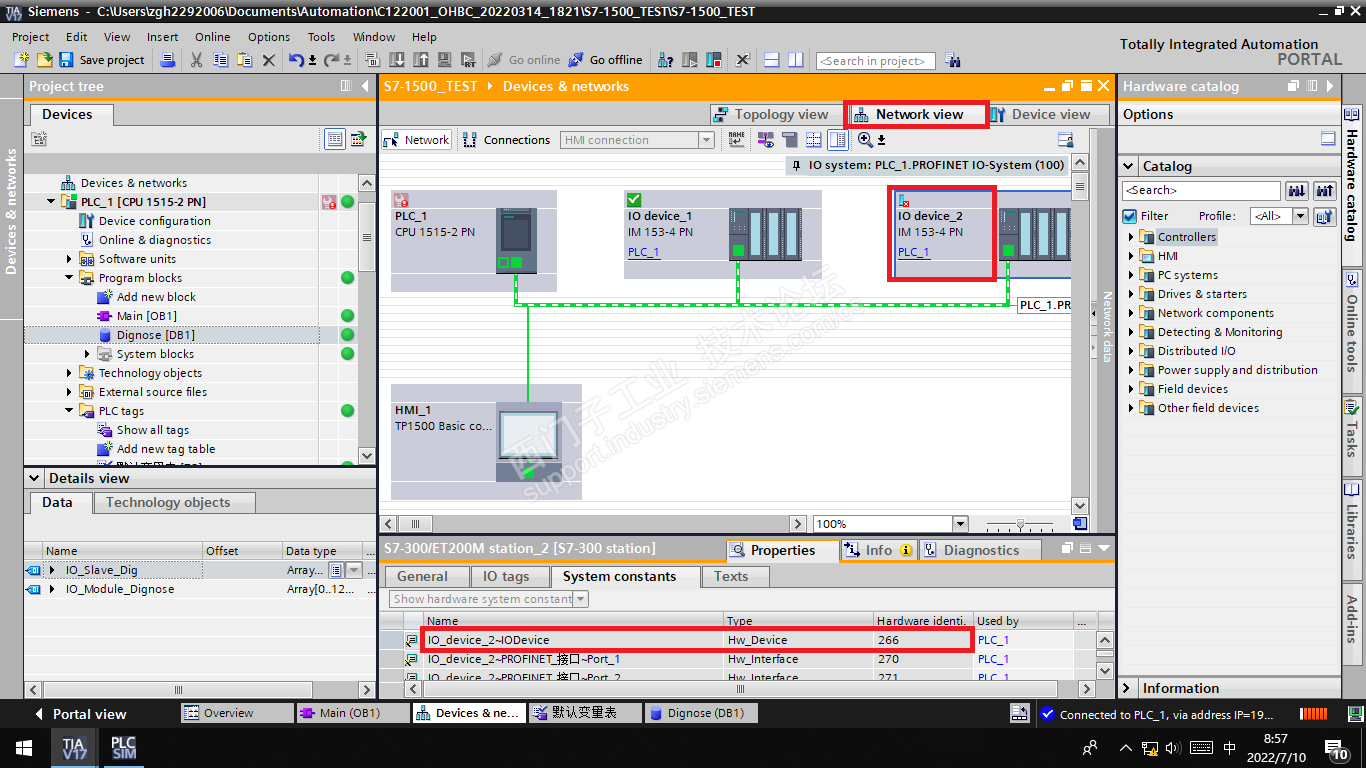Open the Windows notification center icon
The width and height of the screenshot is (1366, 768).
point(1336,748)
